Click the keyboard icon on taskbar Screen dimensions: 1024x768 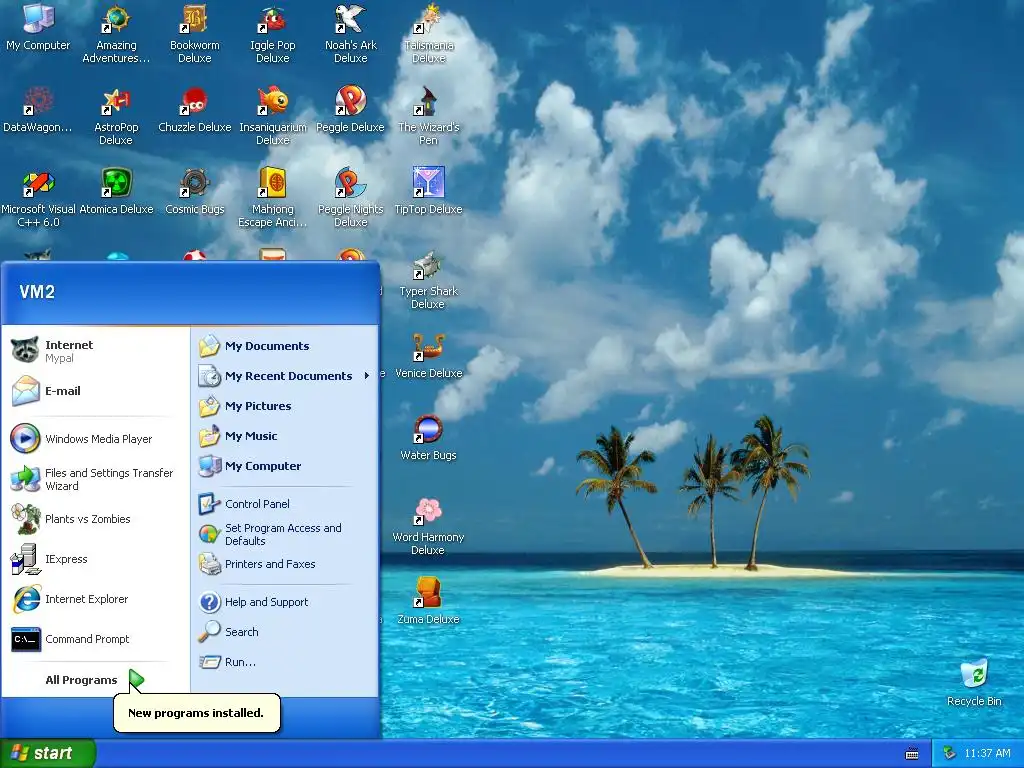click(x=912, y=754)
